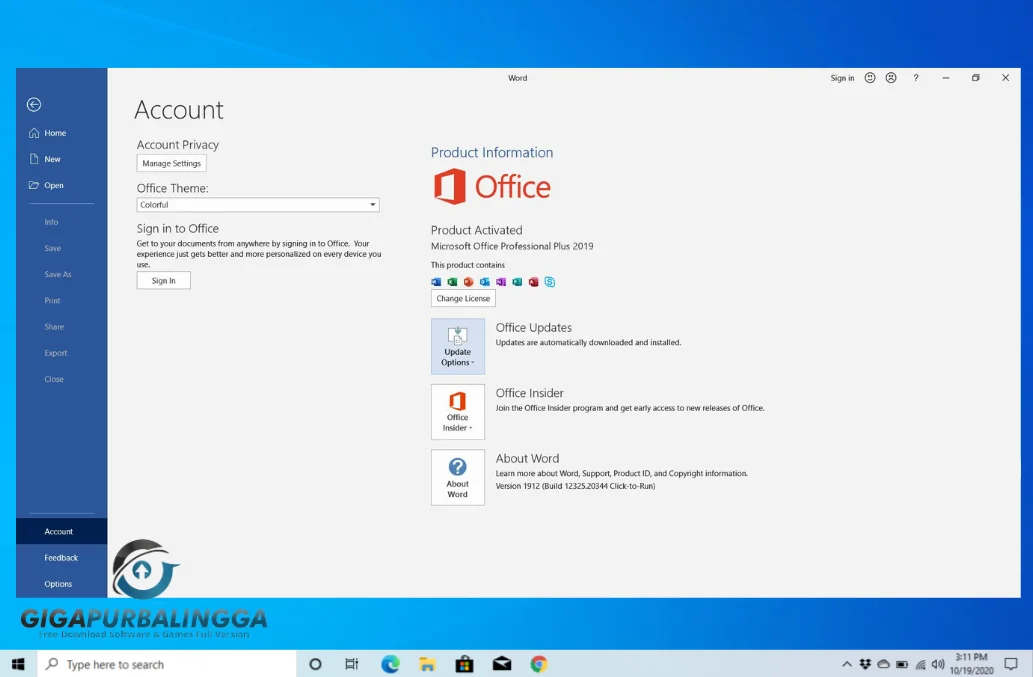
Task: Open the Office Theme dropdown
Action: click(258, 205)
